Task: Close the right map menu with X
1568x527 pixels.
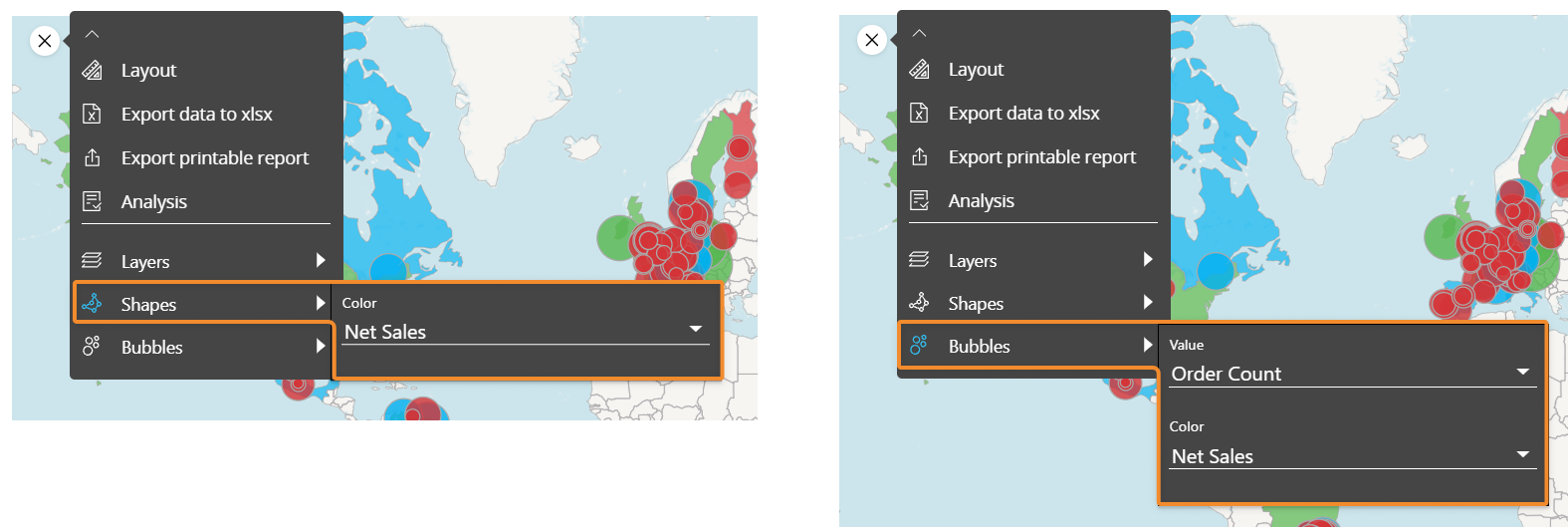Action: [x=872, y=40]
